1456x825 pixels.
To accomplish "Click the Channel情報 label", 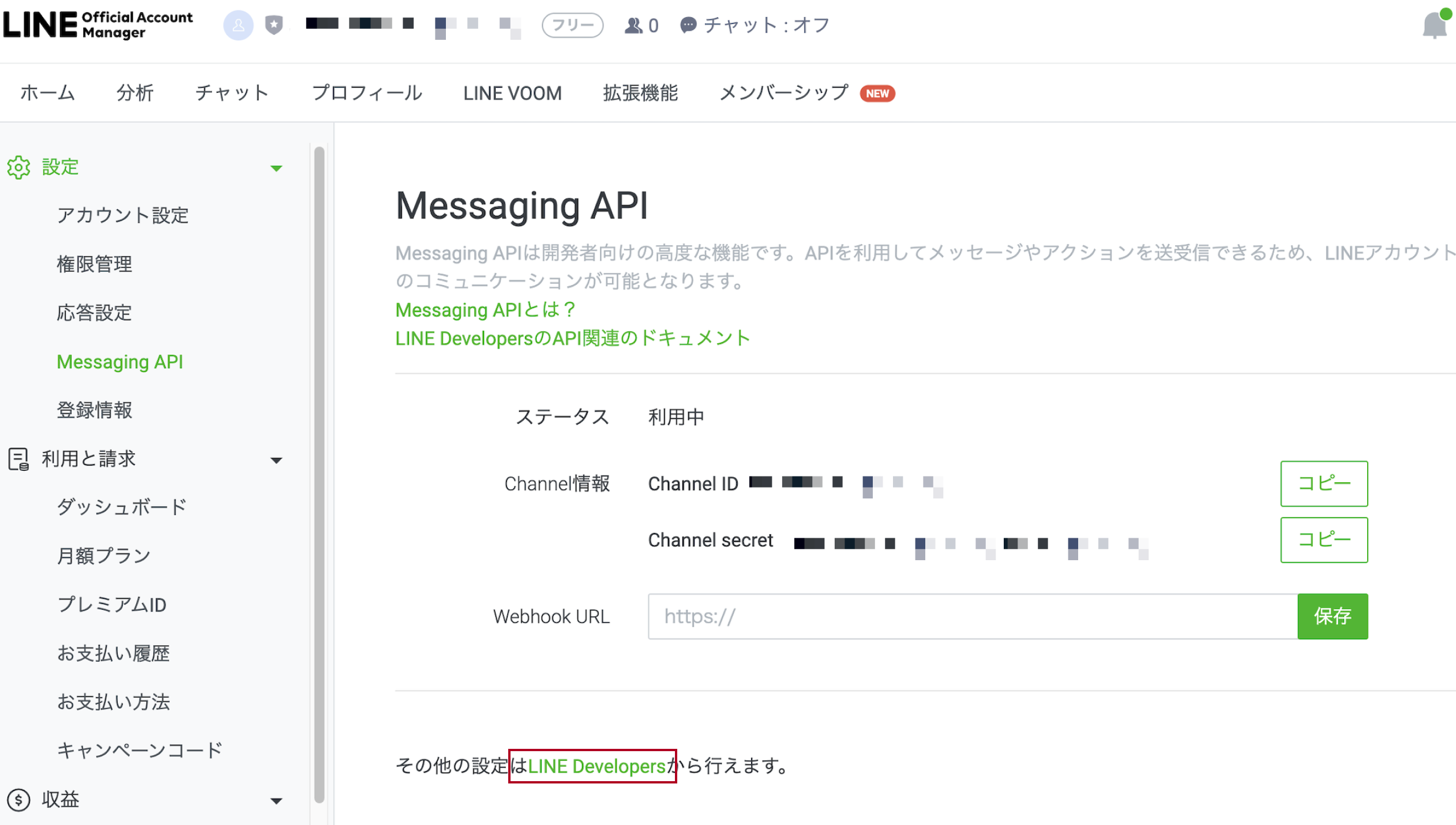I will coord(557,484).
